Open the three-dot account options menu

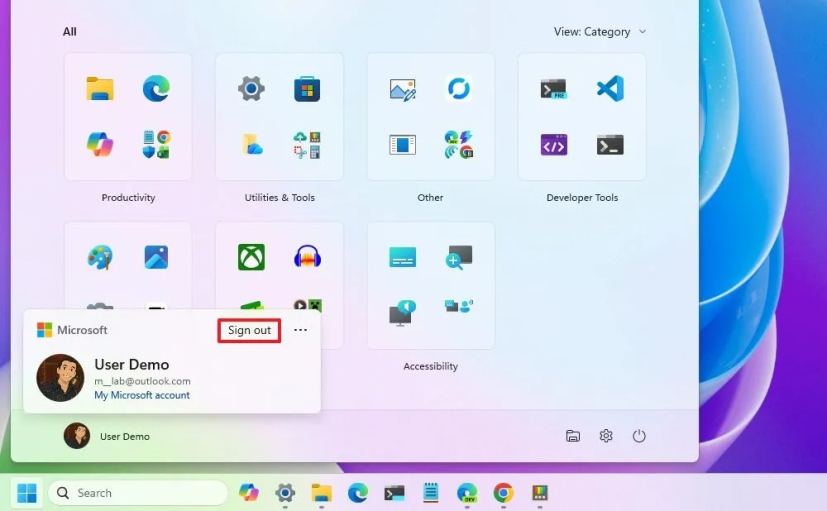(300, 330)
